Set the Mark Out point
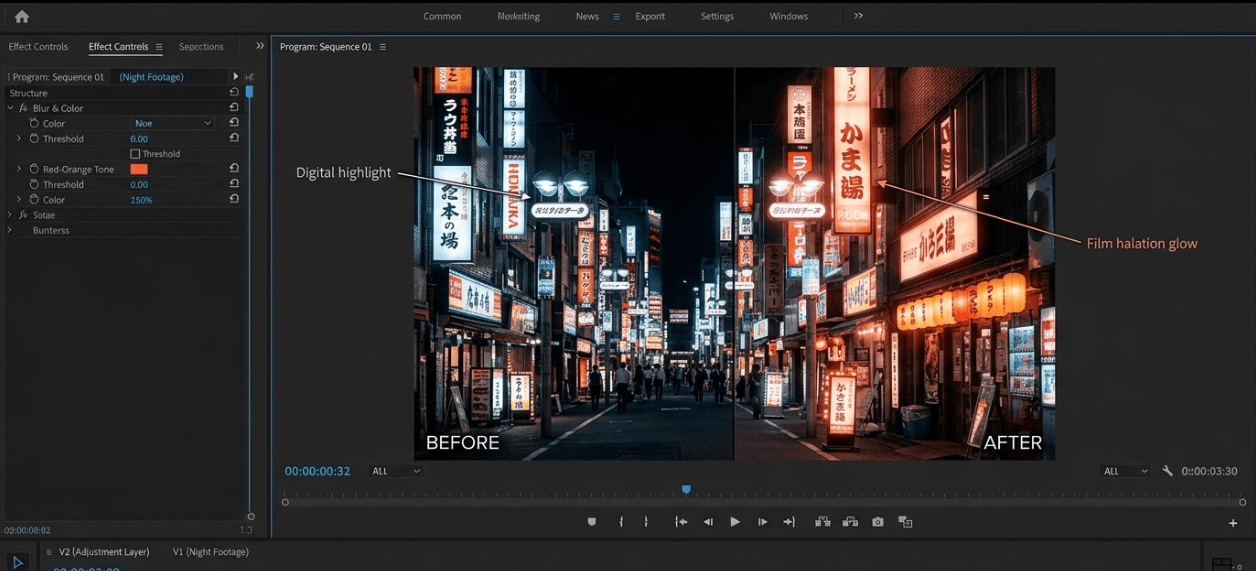 (646, 522)
